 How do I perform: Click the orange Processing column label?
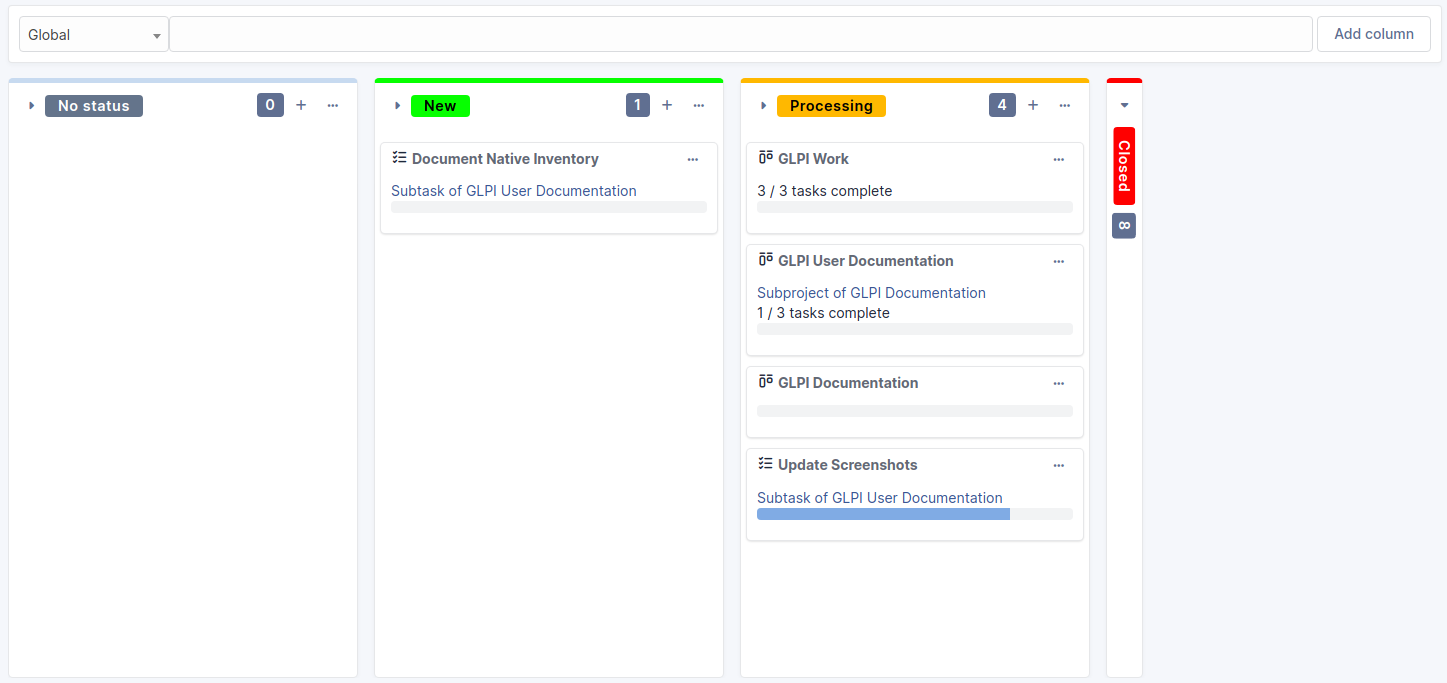point(831,106)
